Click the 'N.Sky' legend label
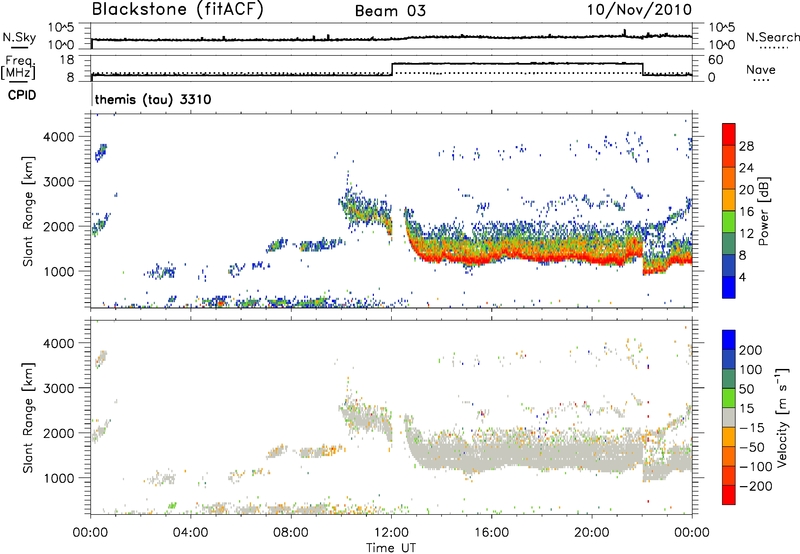 click(19, 37)
